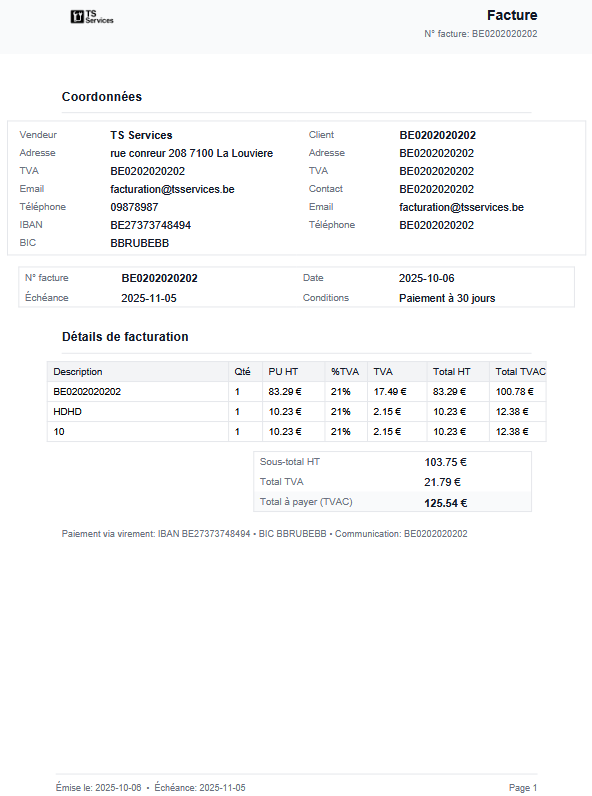Select the 'Total TVAC' column header
This screenshot has height=796, width=592.
tap(520, 372)
